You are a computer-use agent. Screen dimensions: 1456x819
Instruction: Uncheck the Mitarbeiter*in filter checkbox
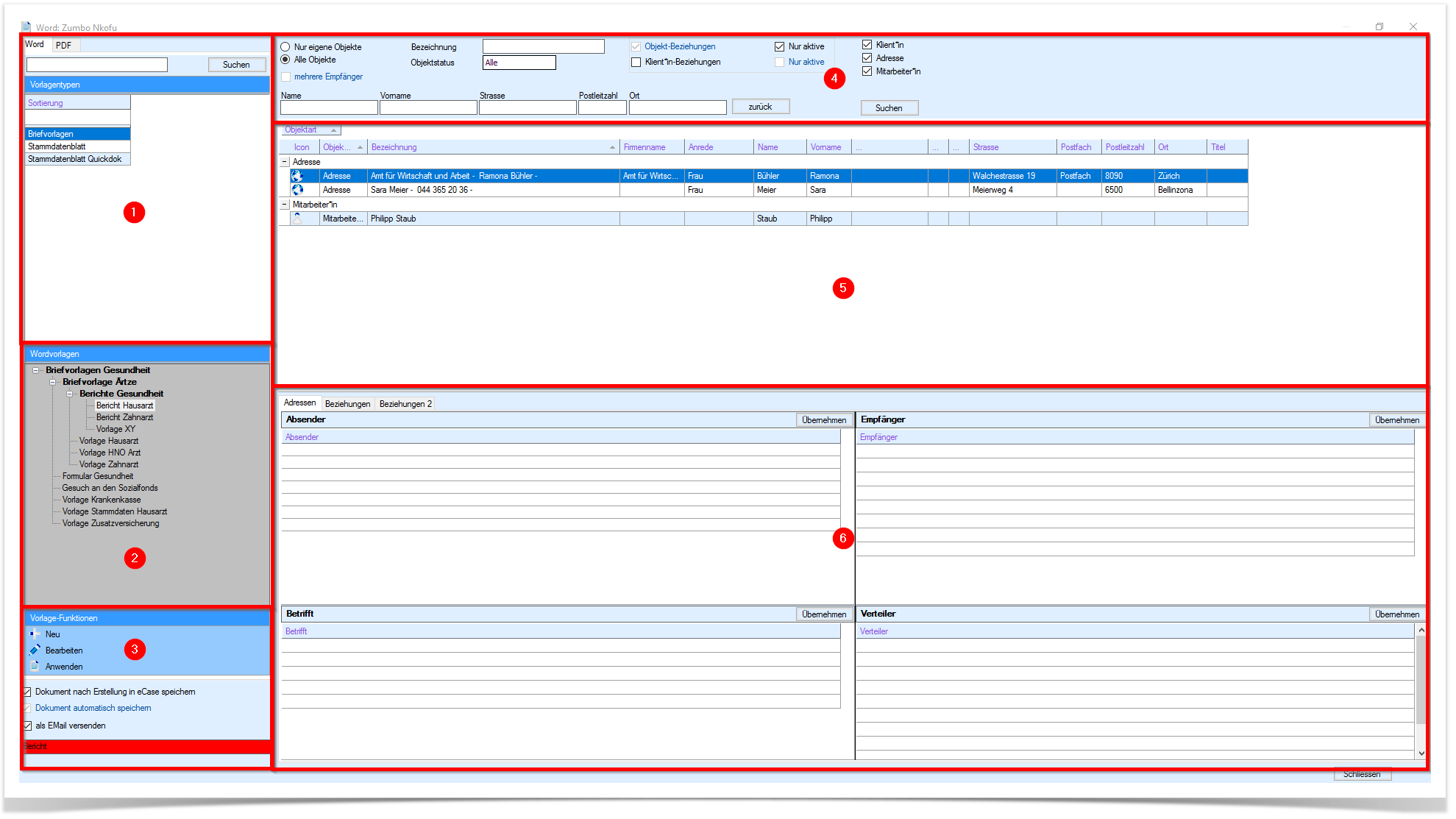[867, 71]
